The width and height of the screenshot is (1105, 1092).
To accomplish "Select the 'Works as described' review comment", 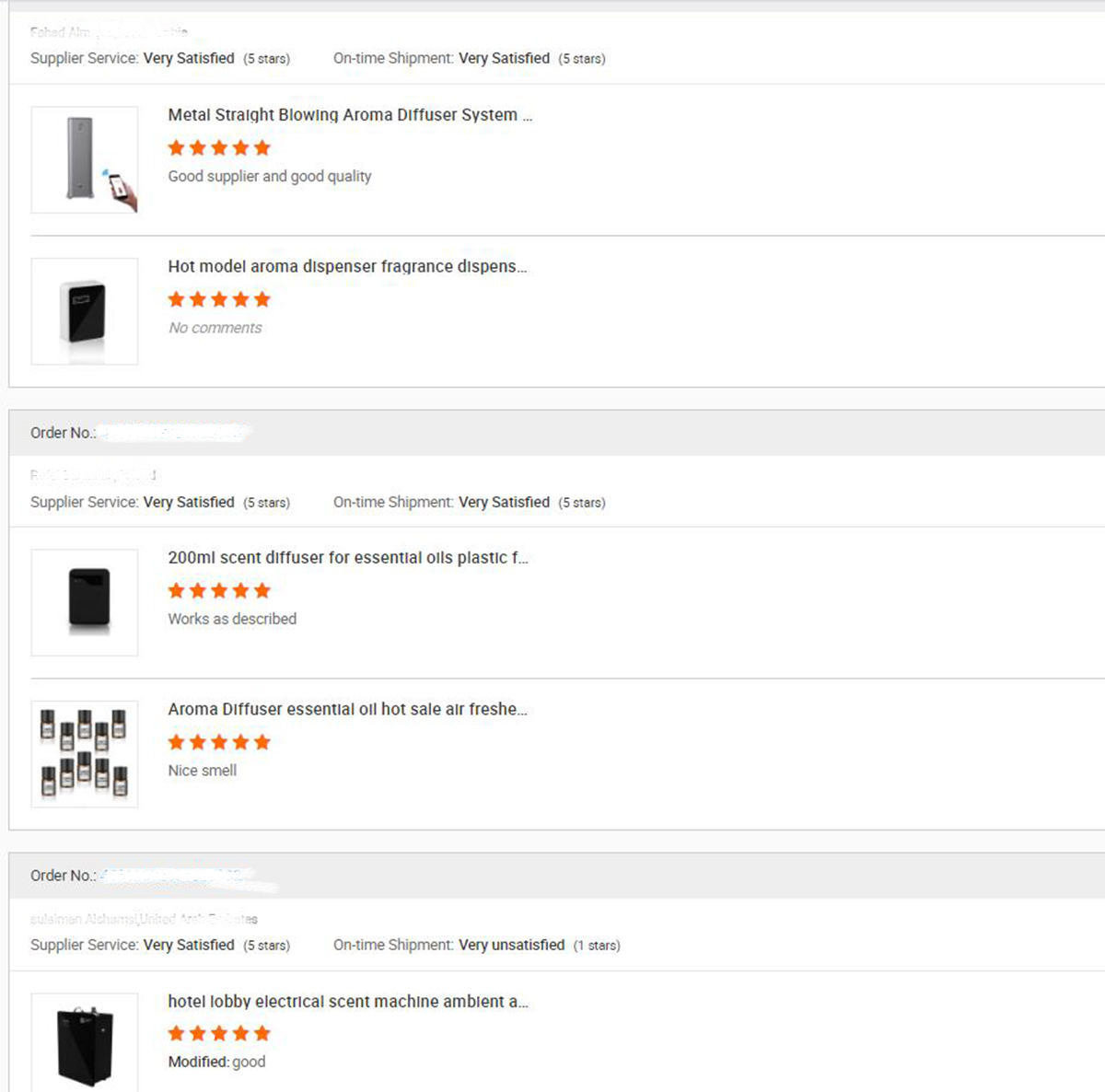I will 232,619.
